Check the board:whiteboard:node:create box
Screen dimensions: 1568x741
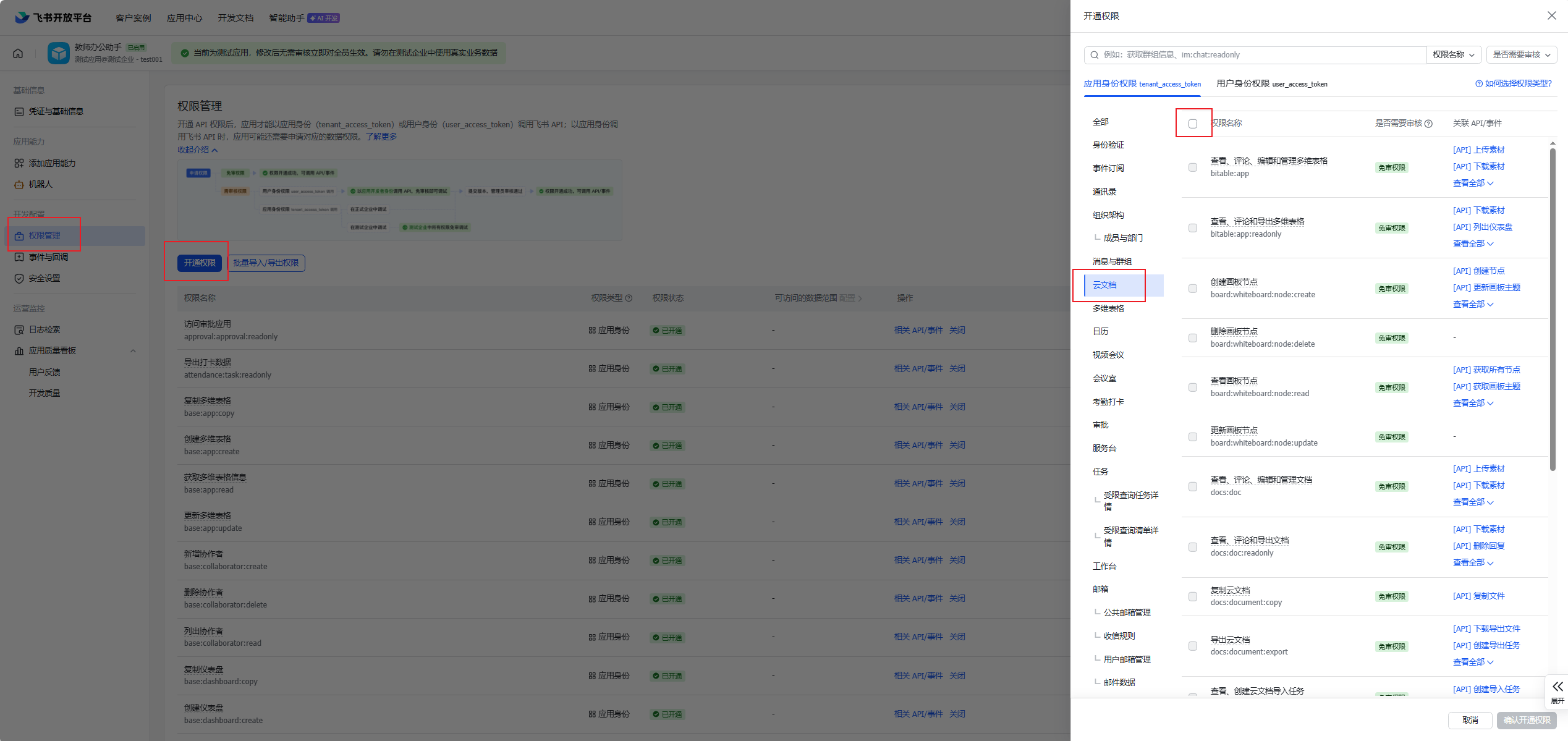point(1193,289)
